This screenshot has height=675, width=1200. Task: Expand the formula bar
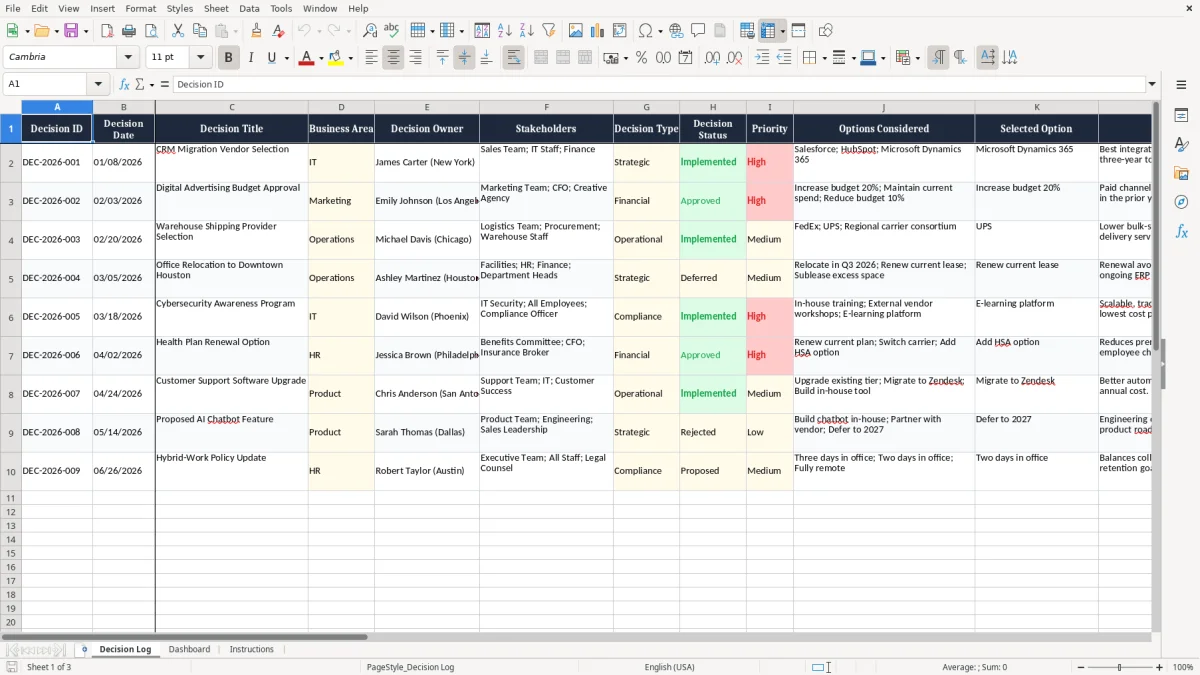coord(1152,84)
